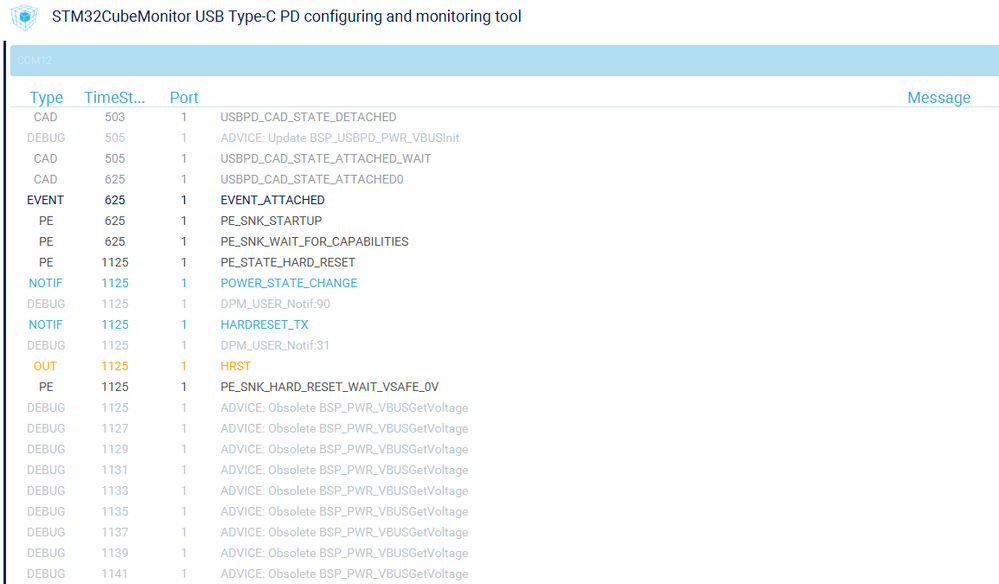The height and width of the screenshot is (584, 999).
Task: Select the USBPD_CAD_STATE_DETACHED message
Action: (x=308, y=117)
